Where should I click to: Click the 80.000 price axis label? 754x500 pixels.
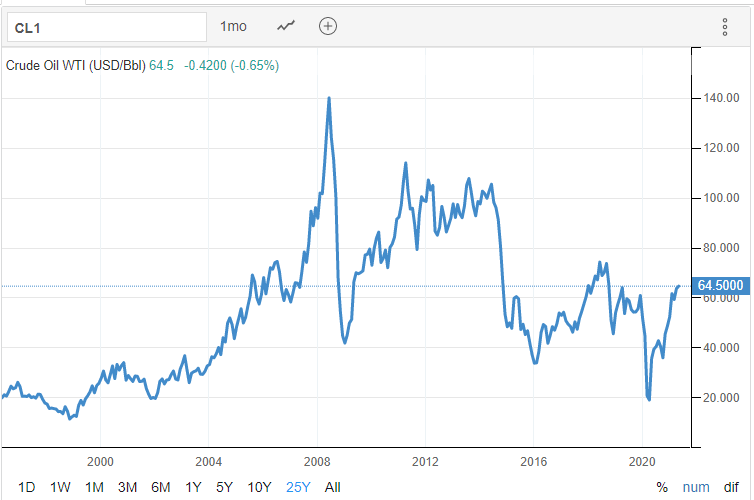click(721, 248)
